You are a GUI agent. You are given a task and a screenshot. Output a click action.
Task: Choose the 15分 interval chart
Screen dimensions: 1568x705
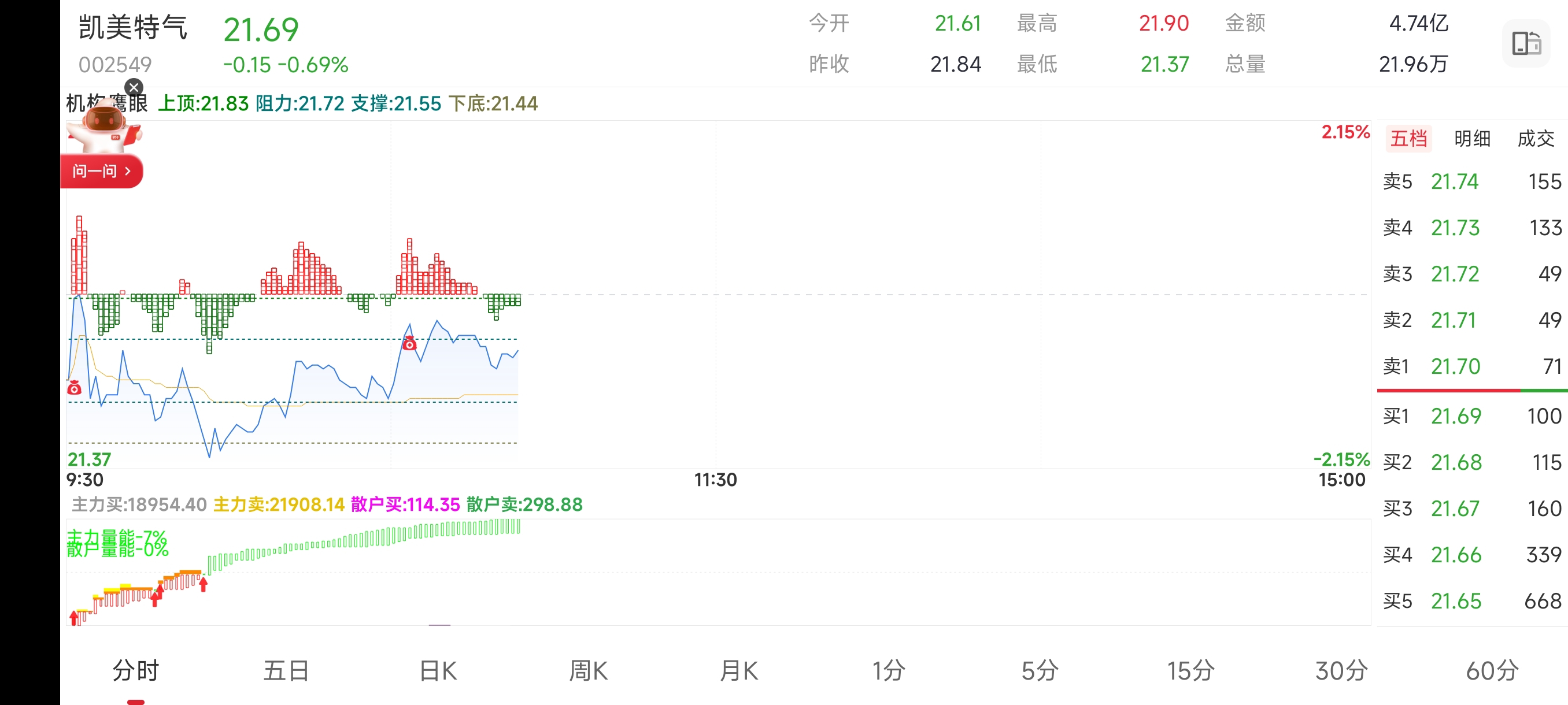[1190, 671]
